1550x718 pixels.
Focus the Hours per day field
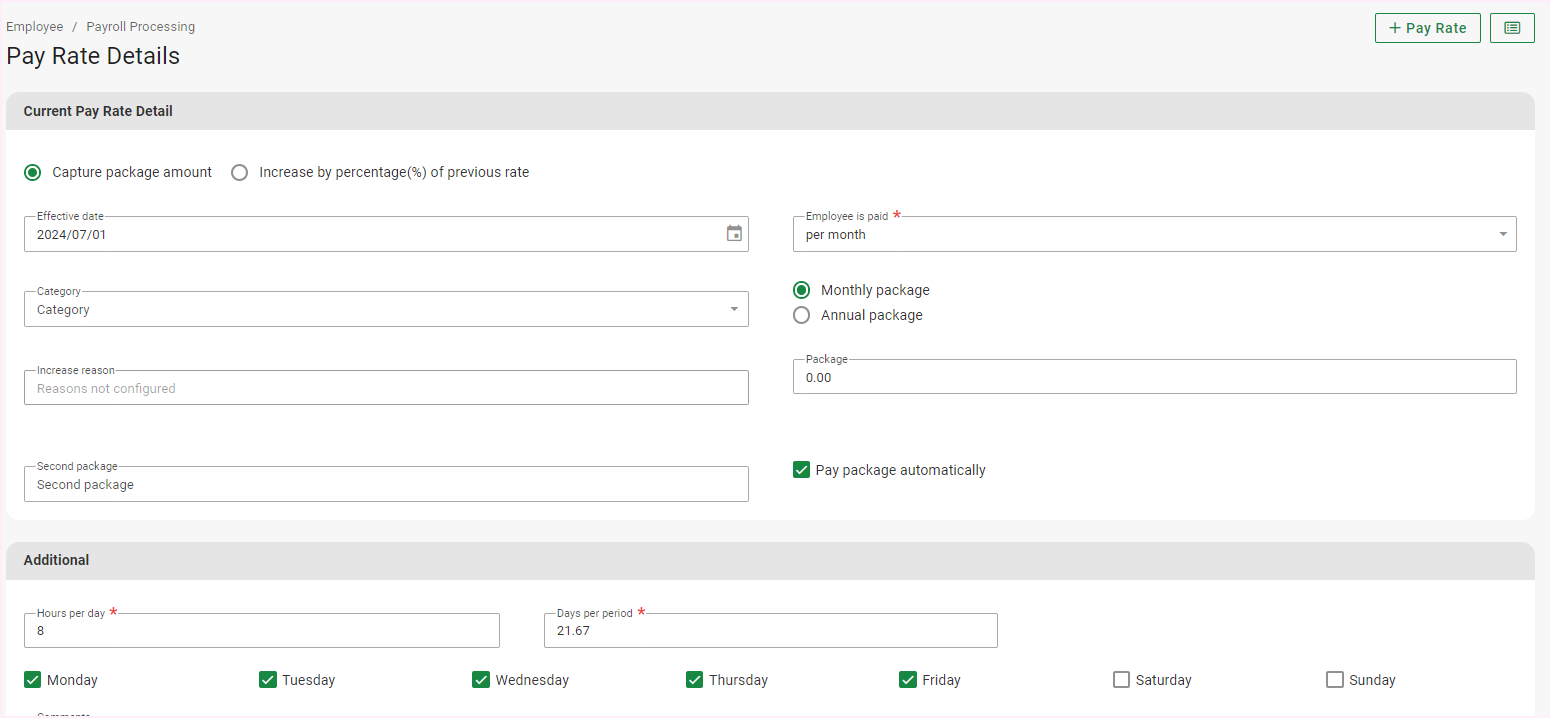[261, 631]
